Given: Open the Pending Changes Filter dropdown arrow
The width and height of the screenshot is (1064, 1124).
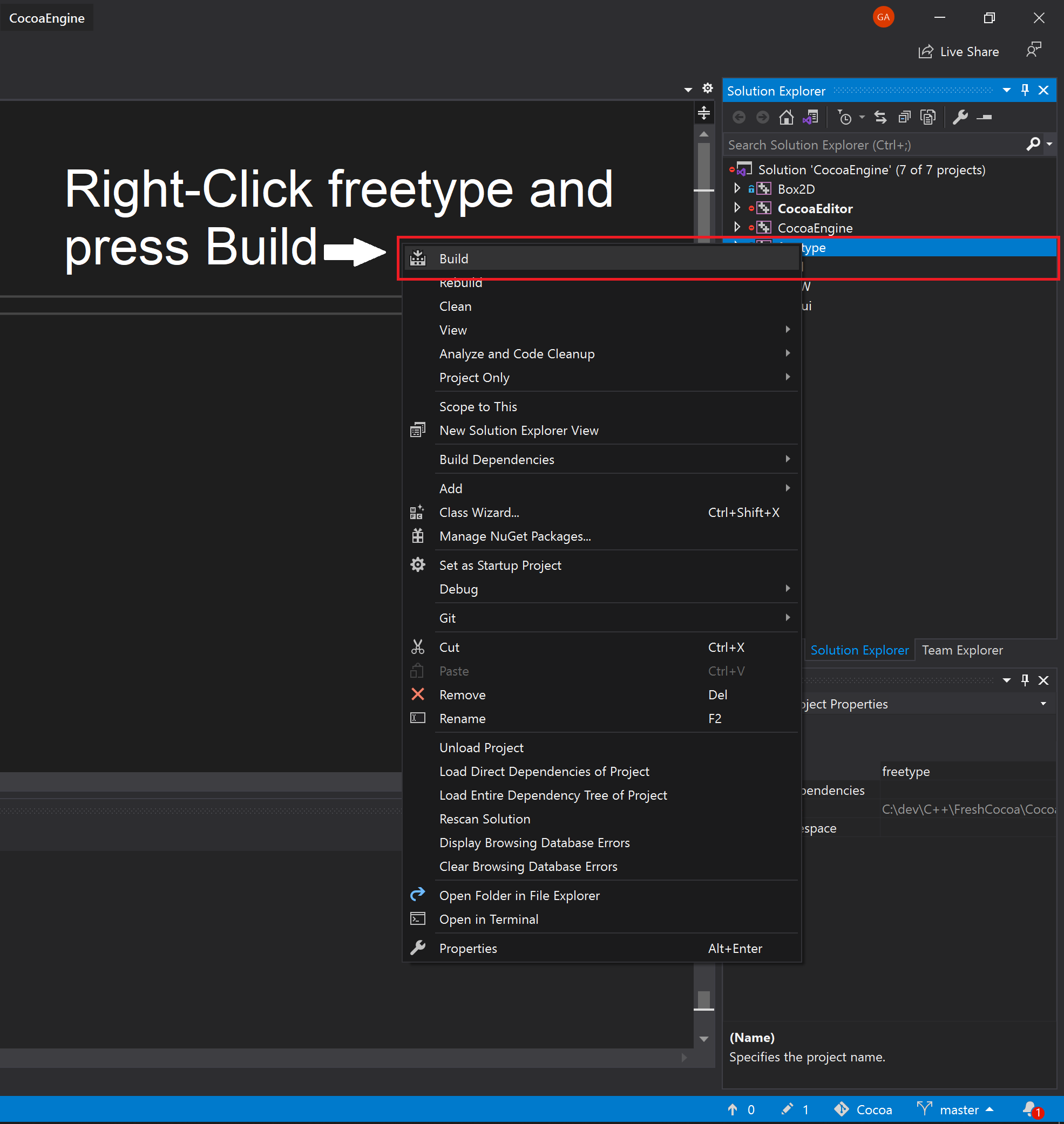Looking at the screenshot, I should tap(862, 117).
